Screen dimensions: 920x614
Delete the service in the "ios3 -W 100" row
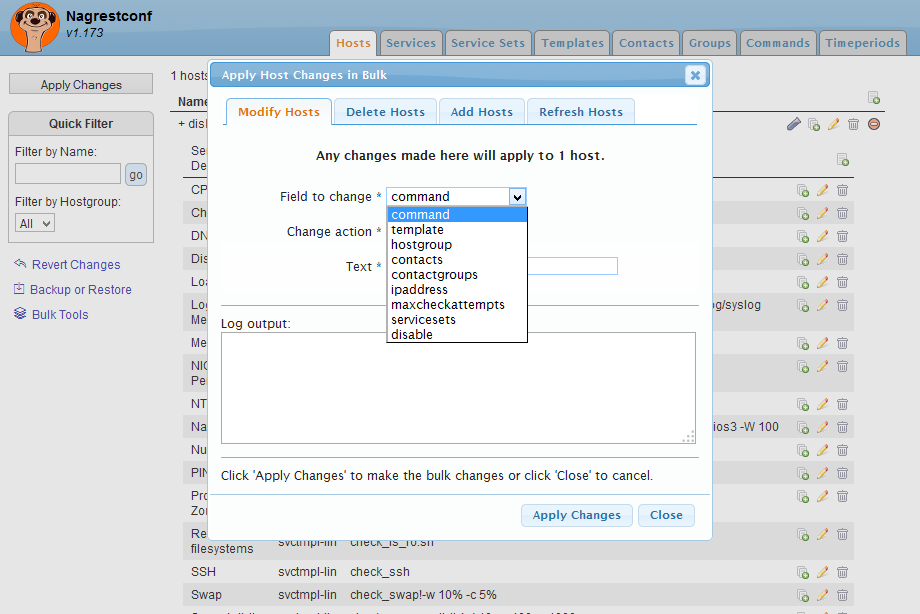(843, 427)
